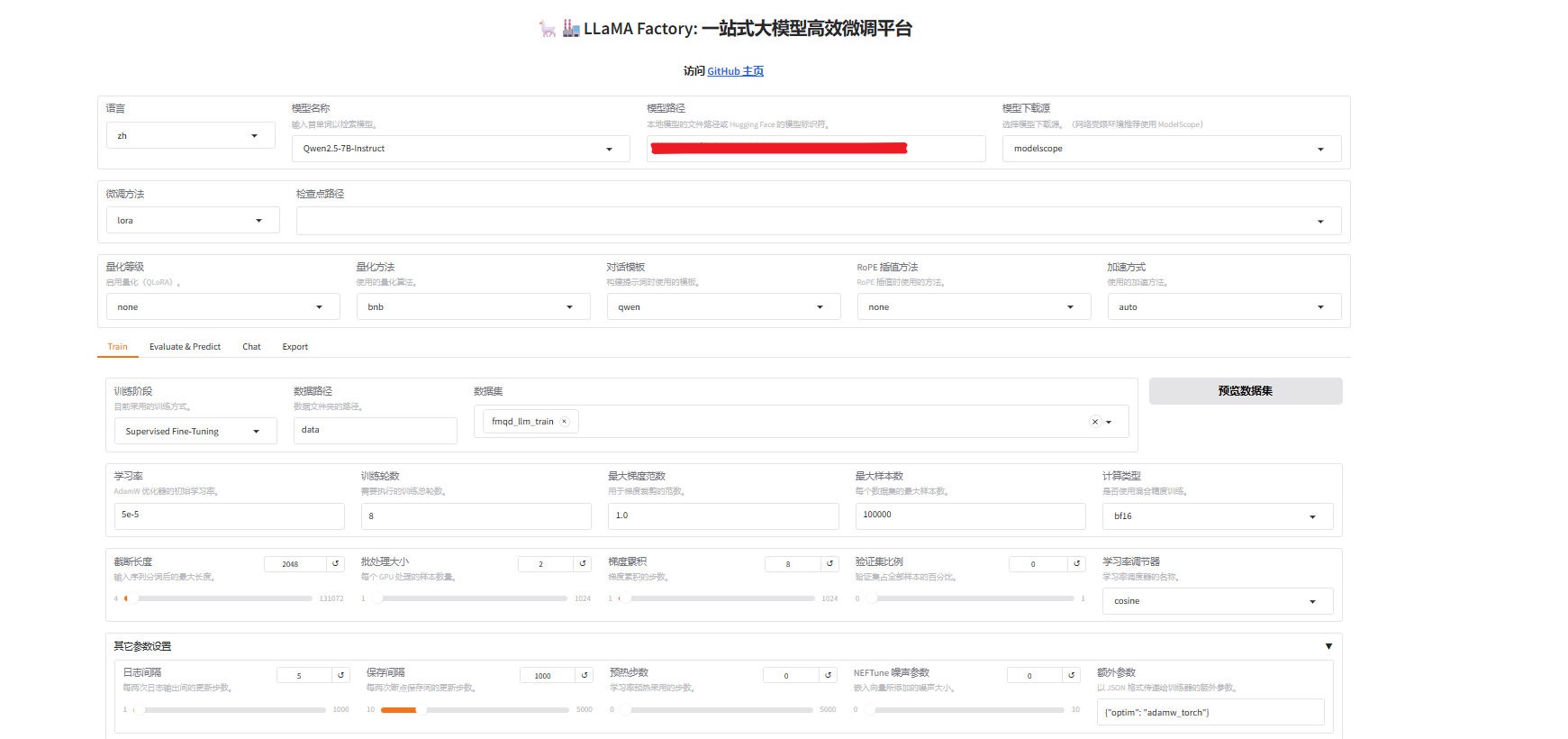
Task: Click the 预览数据集 button
Action: (1246, 391)
